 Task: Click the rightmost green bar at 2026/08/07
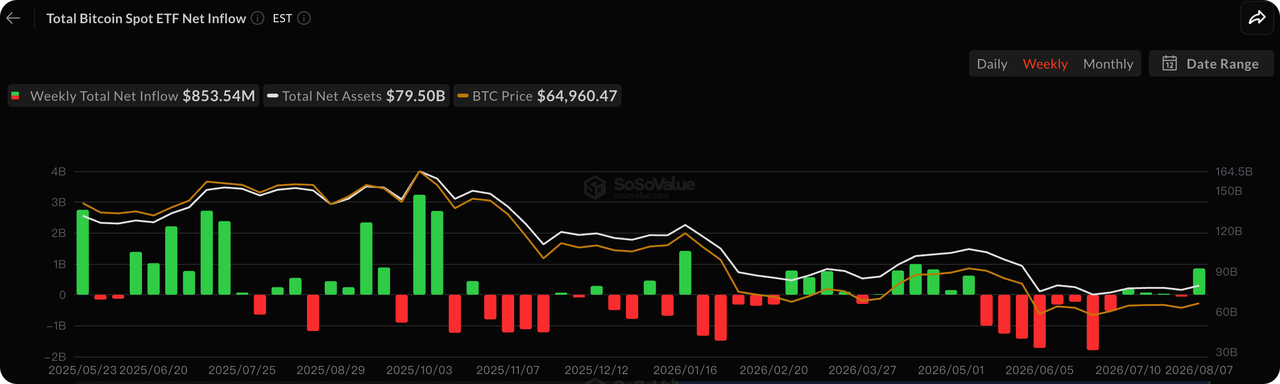(1198, 281)
